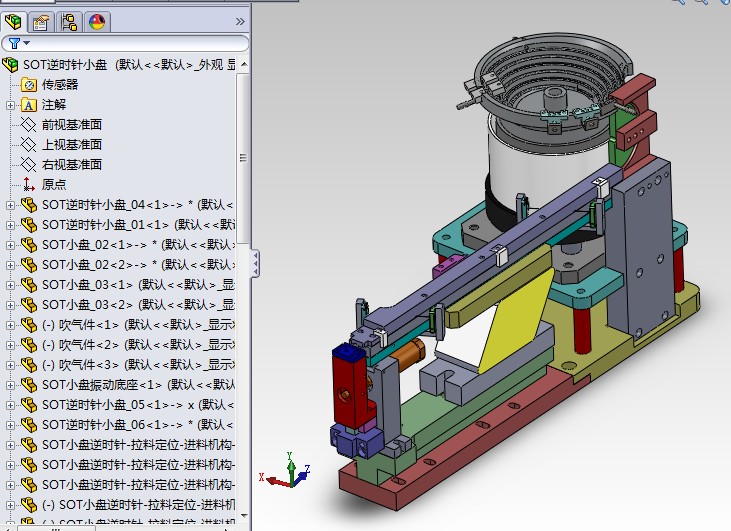Expand the SOT小盘_02<1> component
731x531 pixels.
[10, 245]
